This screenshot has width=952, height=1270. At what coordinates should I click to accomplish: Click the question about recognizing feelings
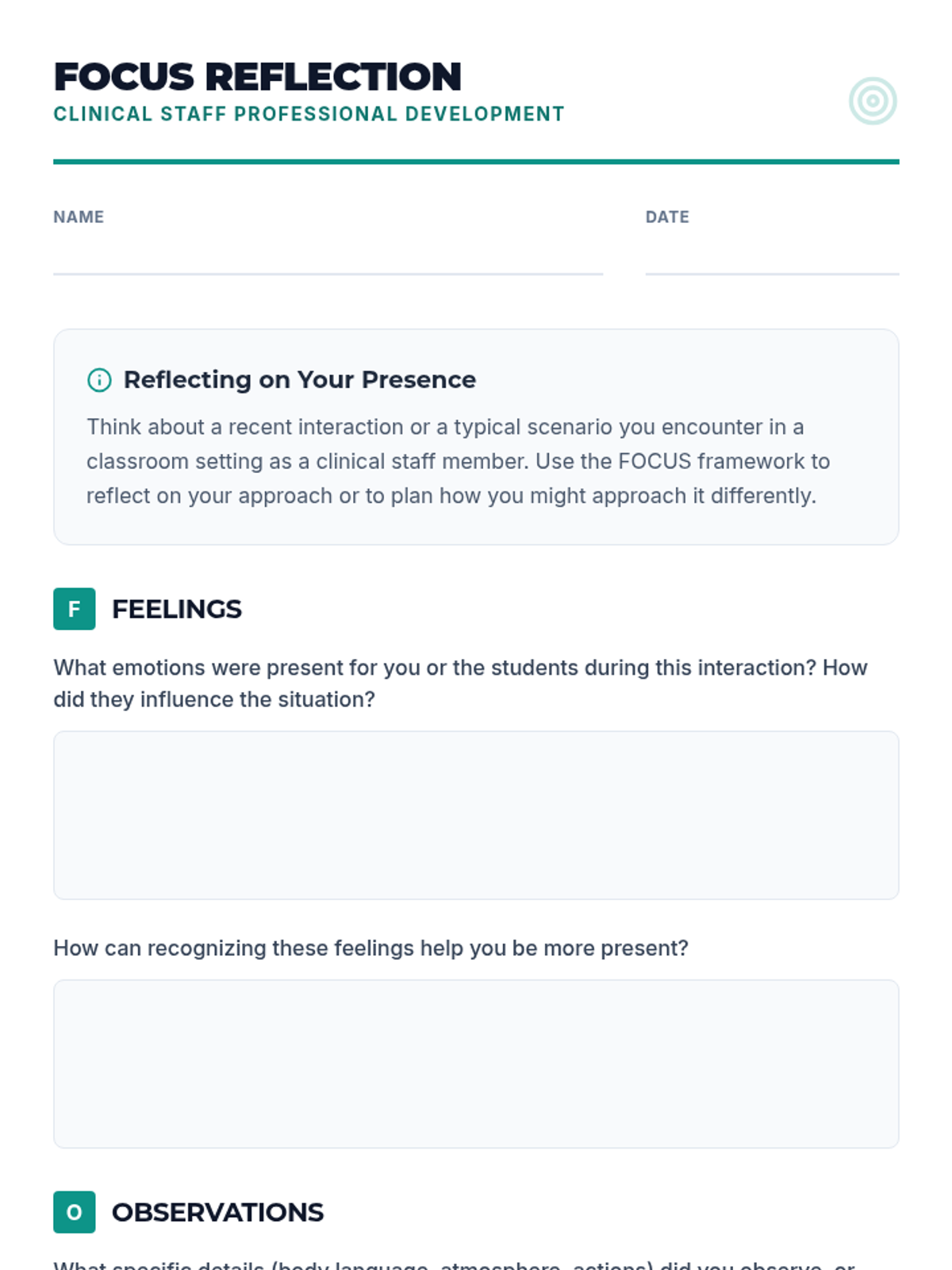pyautogui.click(x=370, y=948)
